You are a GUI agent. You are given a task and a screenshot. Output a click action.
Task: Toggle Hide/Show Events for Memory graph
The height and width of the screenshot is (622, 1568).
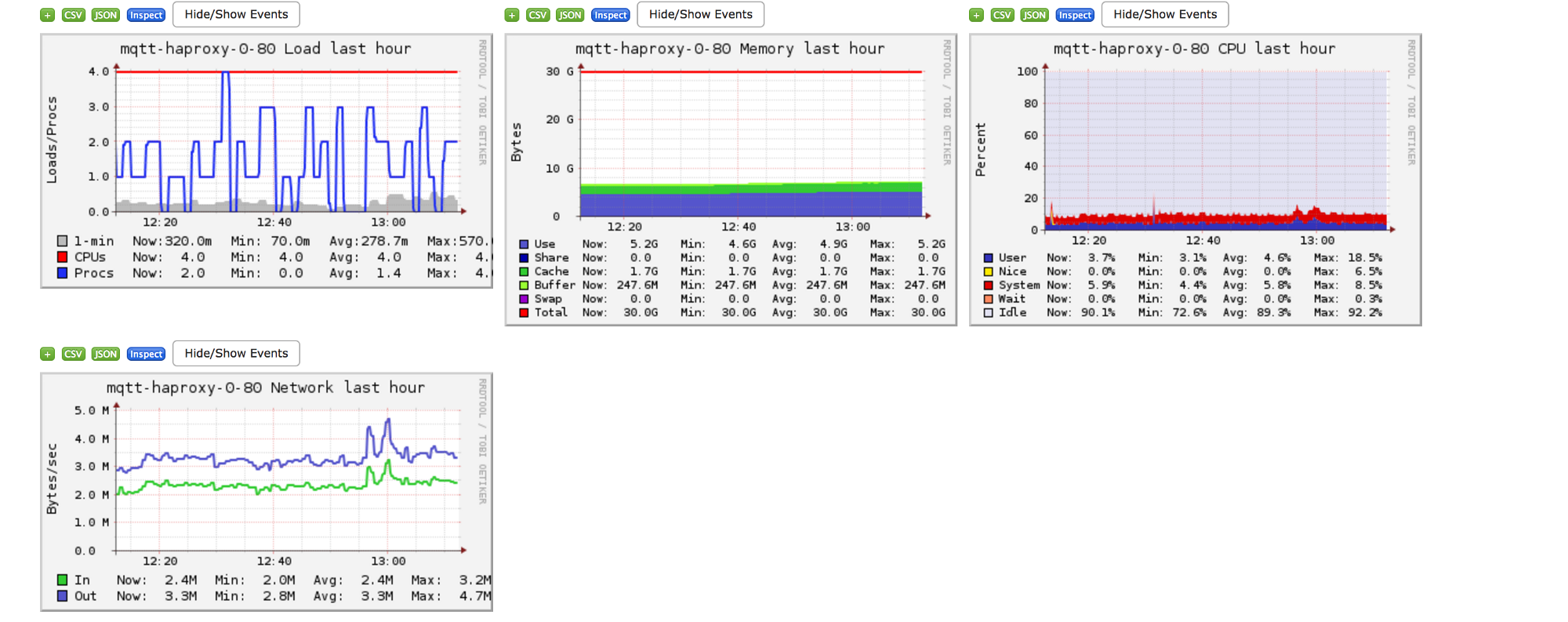tap(700, 14)
